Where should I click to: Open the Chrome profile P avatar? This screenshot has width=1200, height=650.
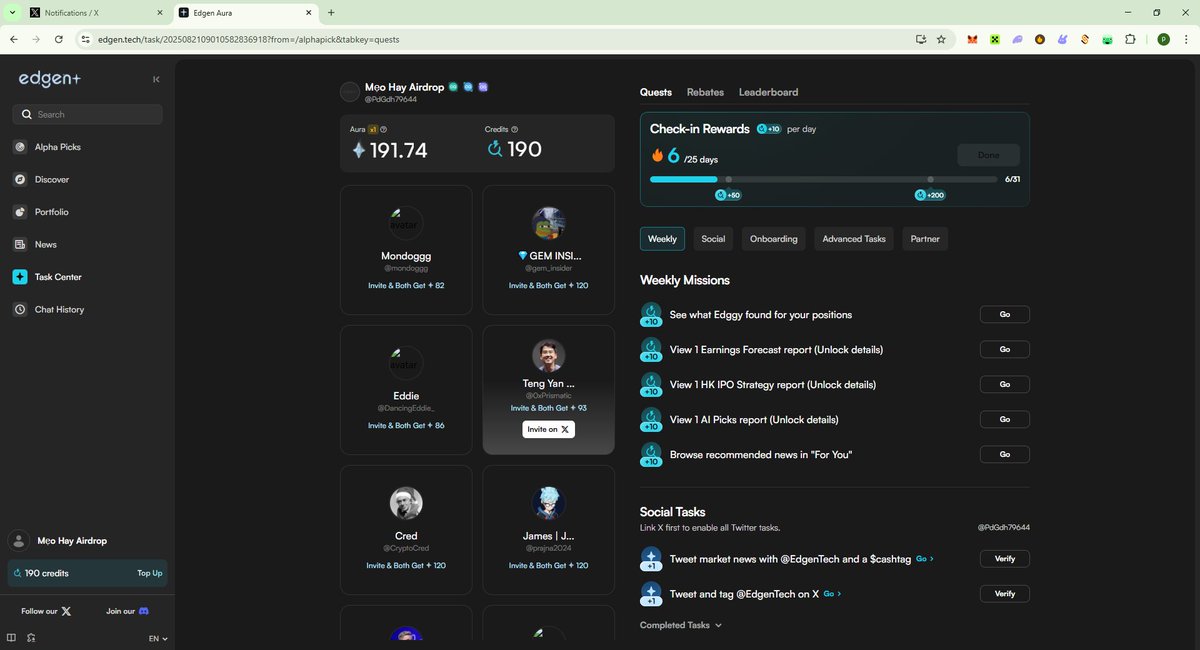coord(1163,39)
